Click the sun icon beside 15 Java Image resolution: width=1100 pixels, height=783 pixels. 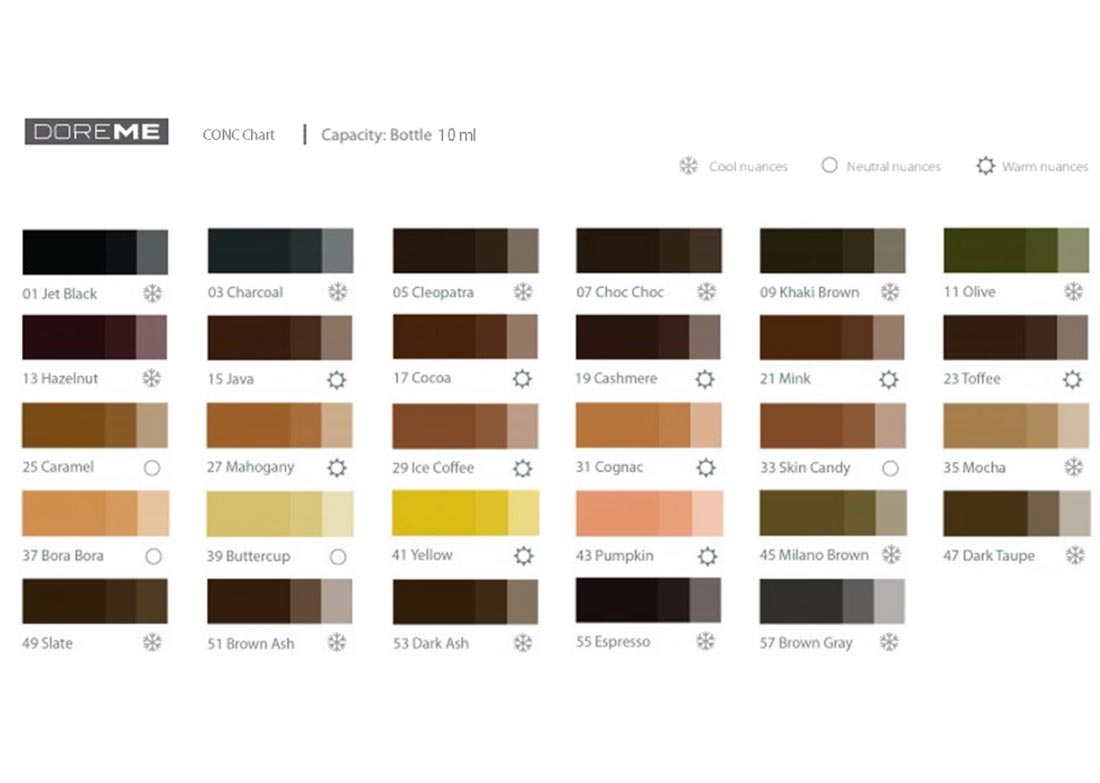[337, 380]
